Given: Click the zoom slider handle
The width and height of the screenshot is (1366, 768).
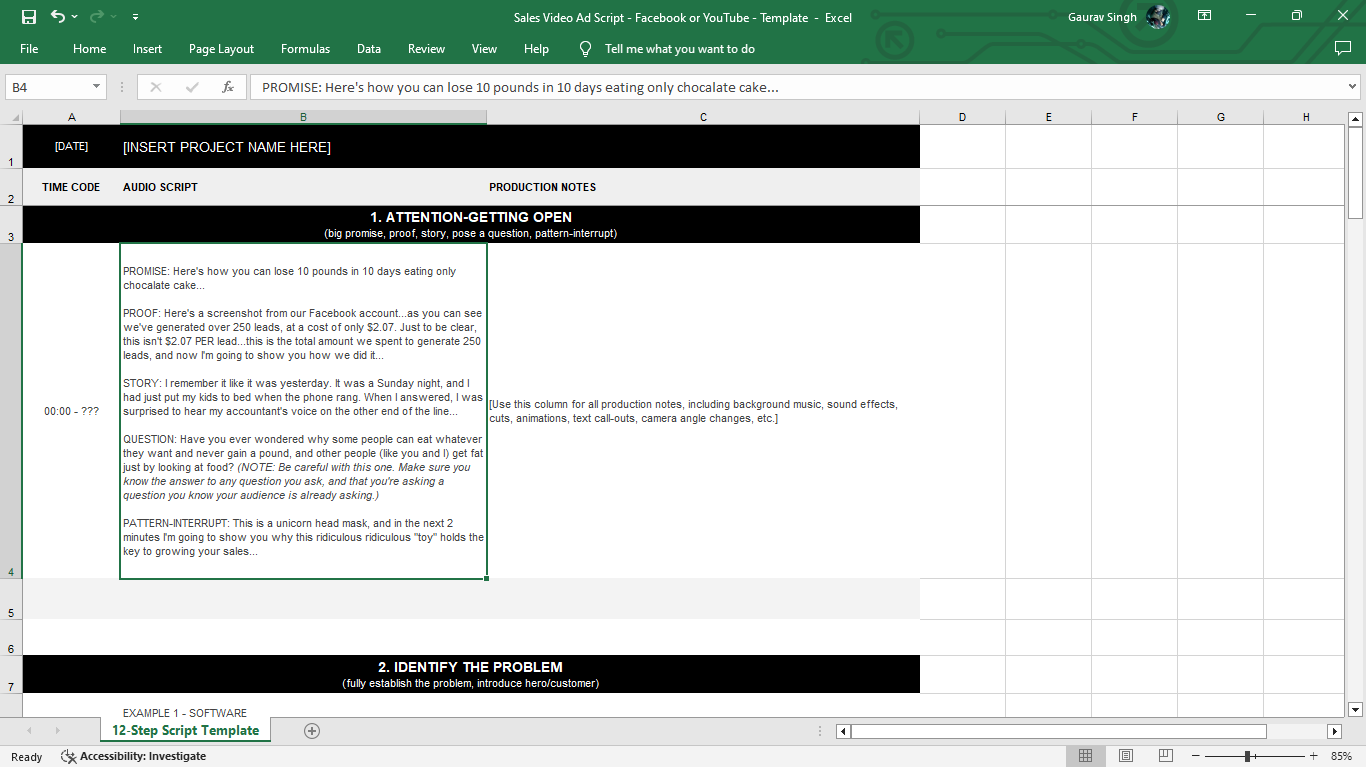Looking at the screenshot, I should tap(1247, 756).
